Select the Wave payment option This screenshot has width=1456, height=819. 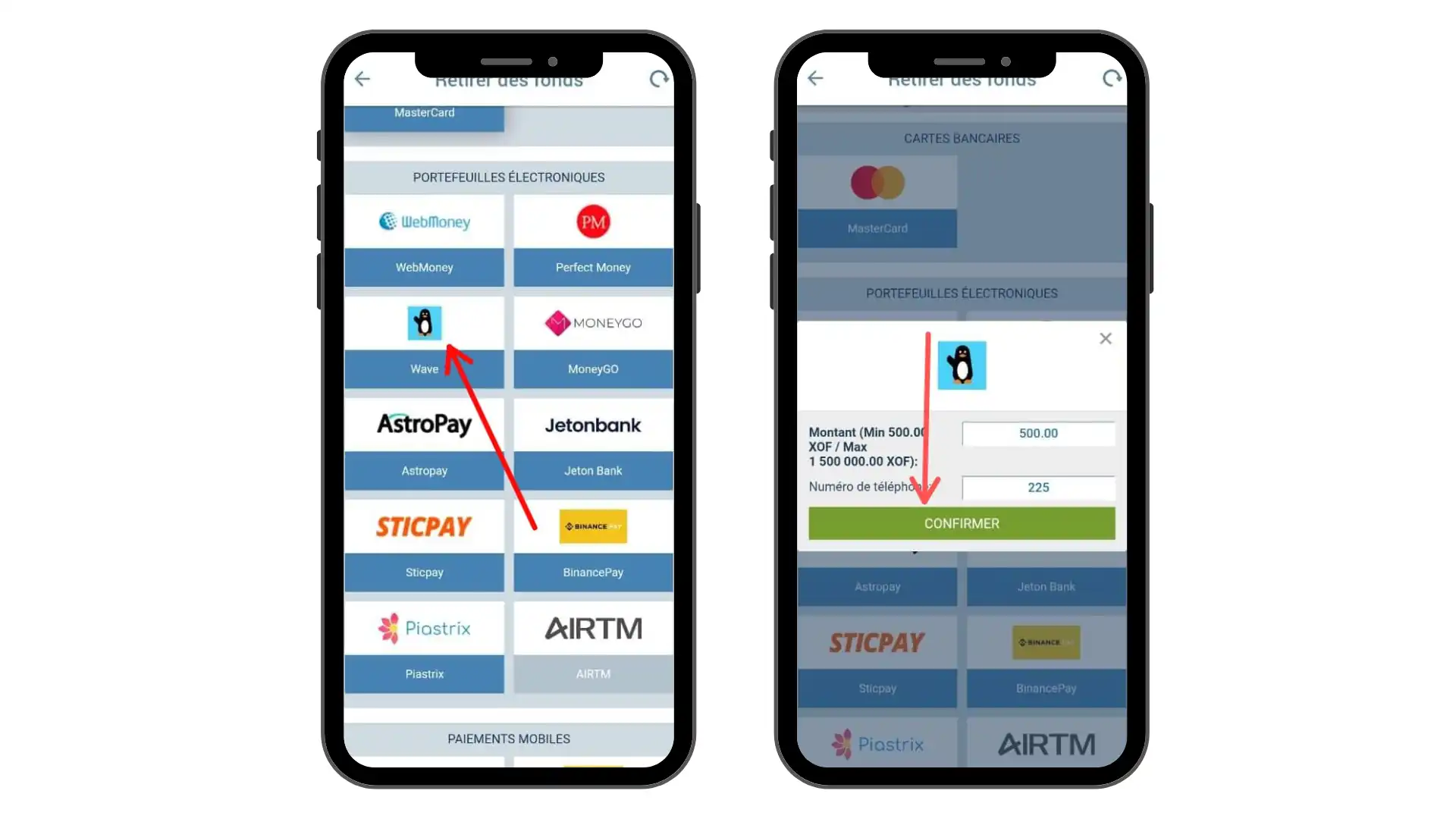click(x=424, y=340)
